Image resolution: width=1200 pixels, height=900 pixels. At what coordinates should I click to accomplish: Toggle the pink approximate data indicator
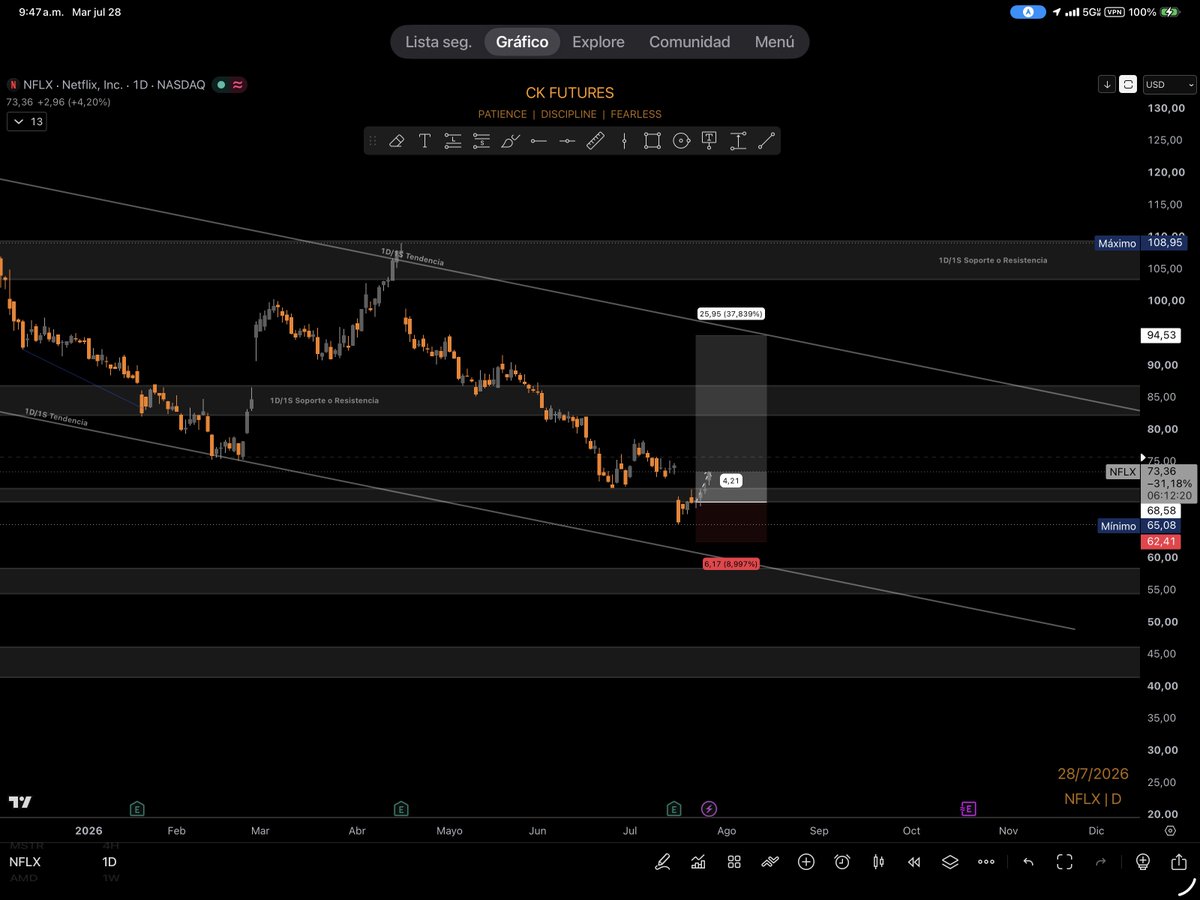[238, 85]
